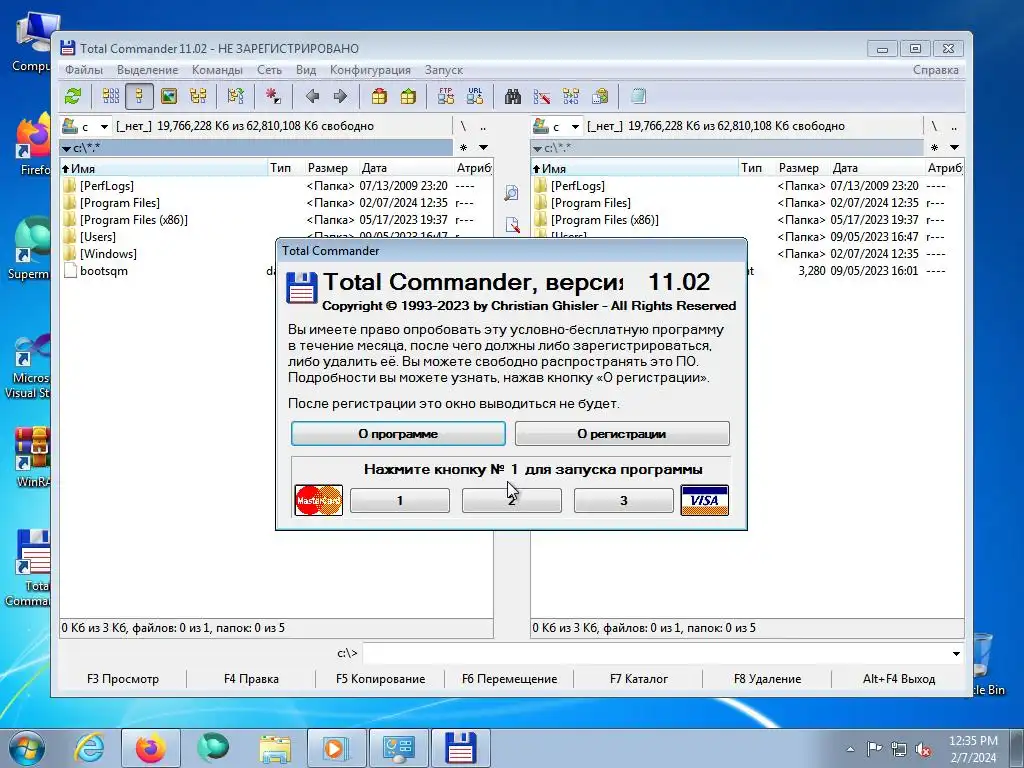Select the Full details view toolbar icon

(140, 97)
